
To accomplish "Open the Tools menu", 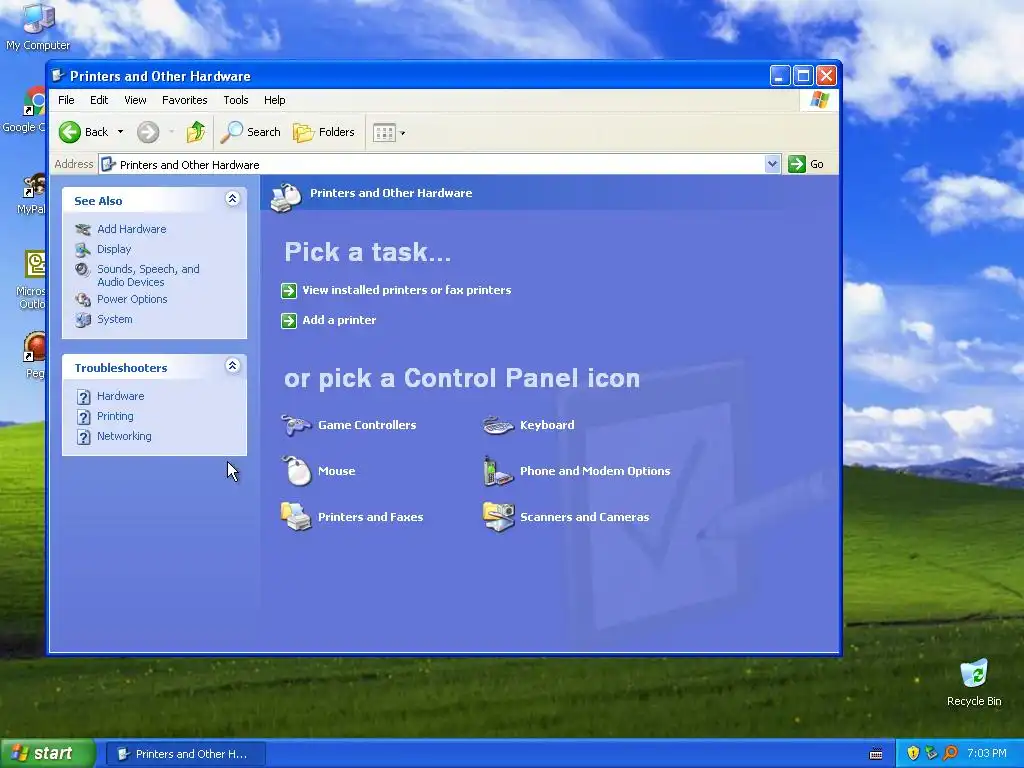I will click(236, 100).
